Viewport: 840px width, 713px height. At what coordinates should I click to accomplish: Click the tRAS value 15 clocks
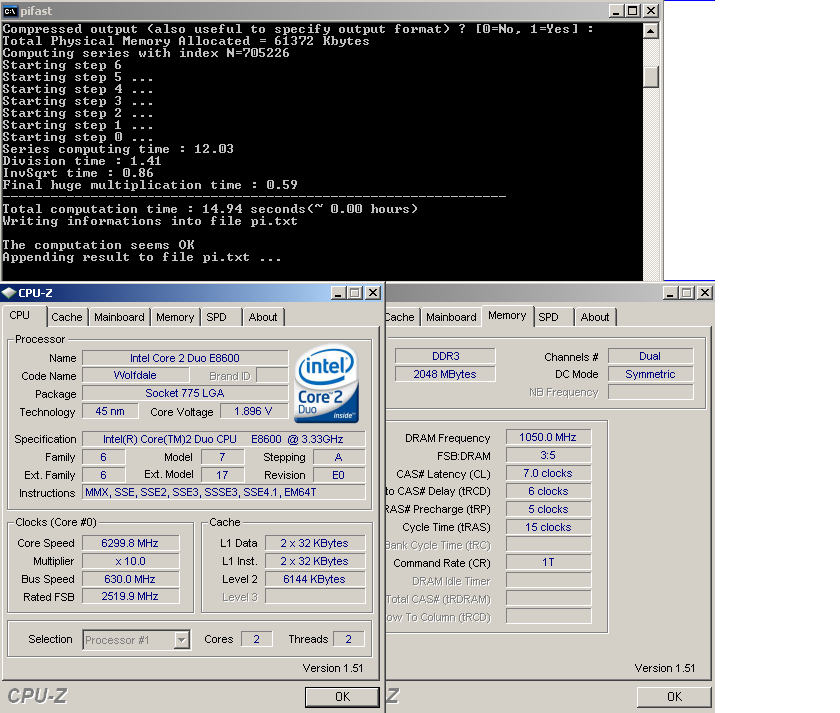pos(549,527)
